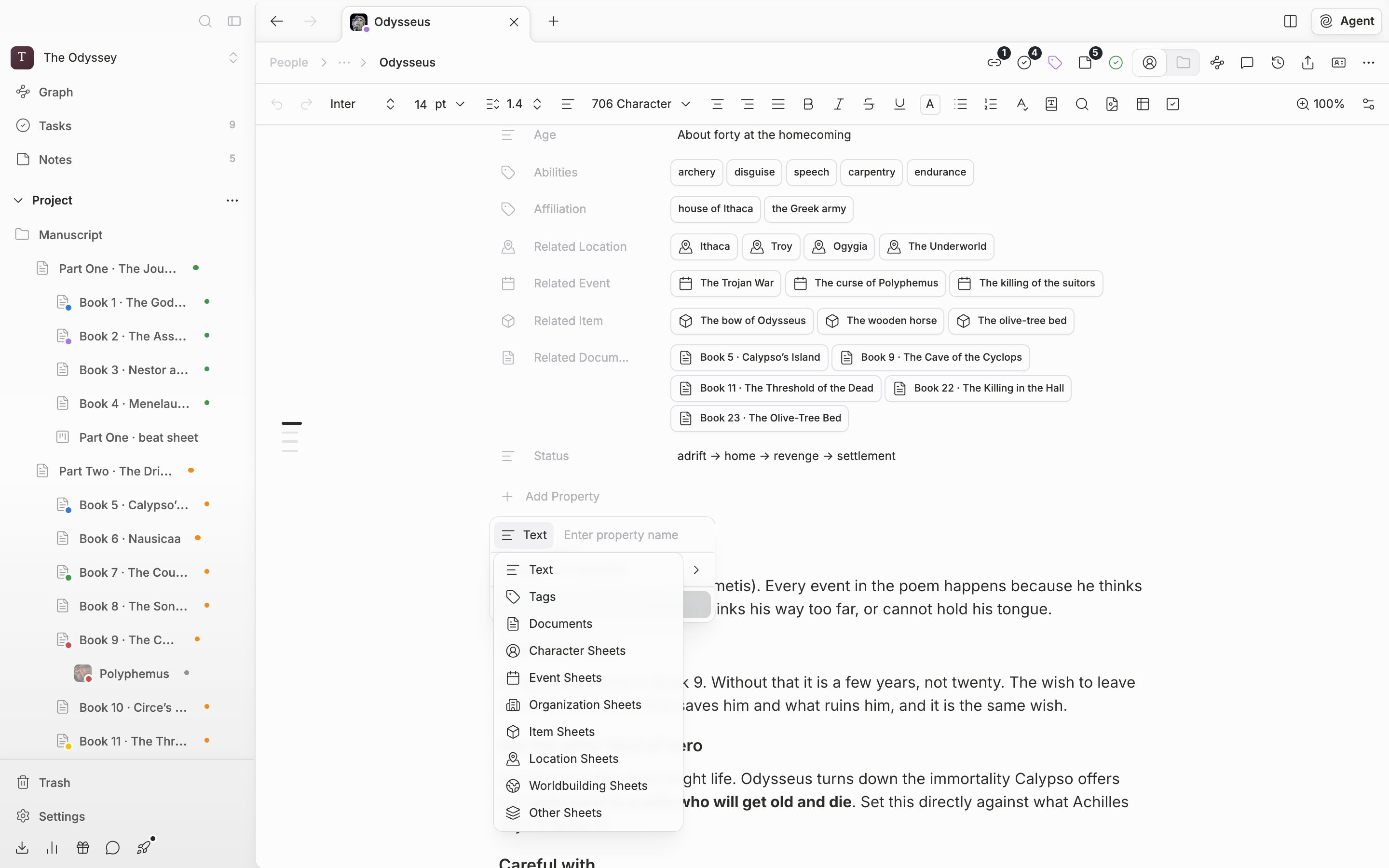Open Book 6 · Nausicaa
1389x868 pixels.
(x=130, y=539)
